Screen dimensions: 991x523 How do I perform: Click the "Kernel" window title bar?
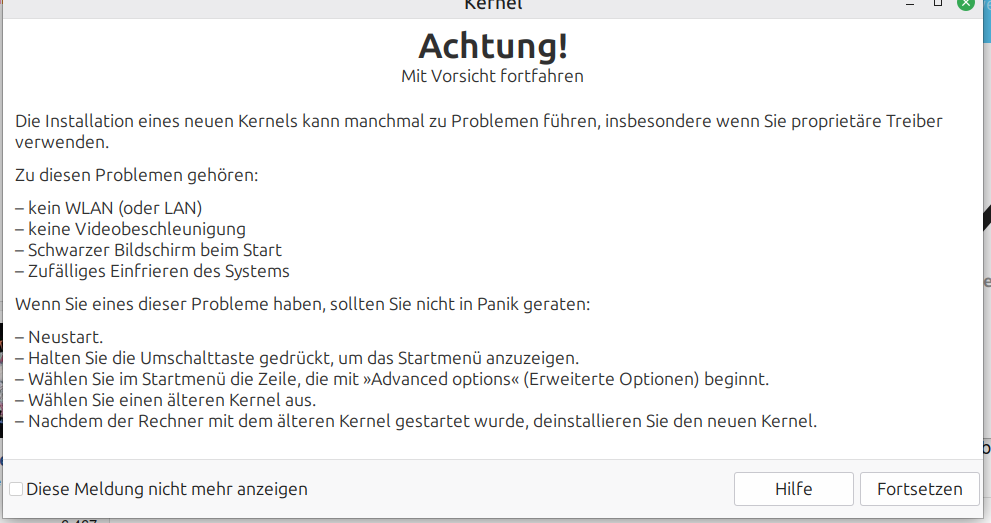coord(493,5)
